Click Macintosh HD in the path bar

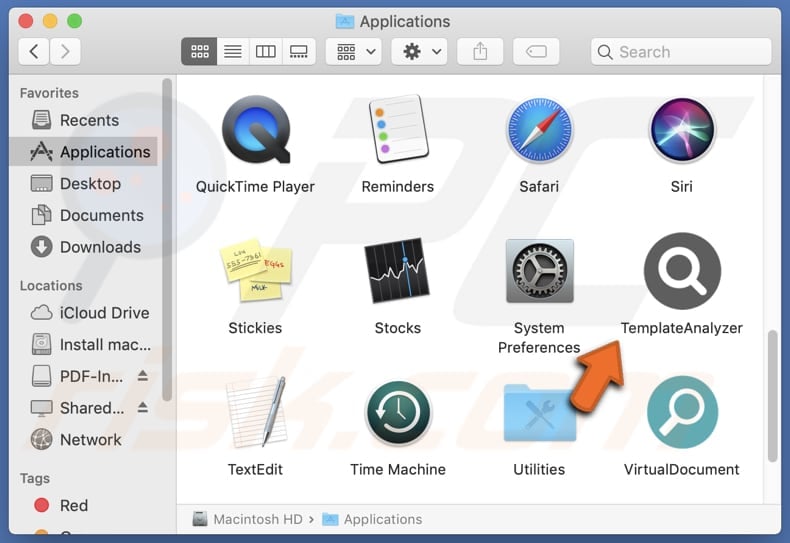(247, 519)
